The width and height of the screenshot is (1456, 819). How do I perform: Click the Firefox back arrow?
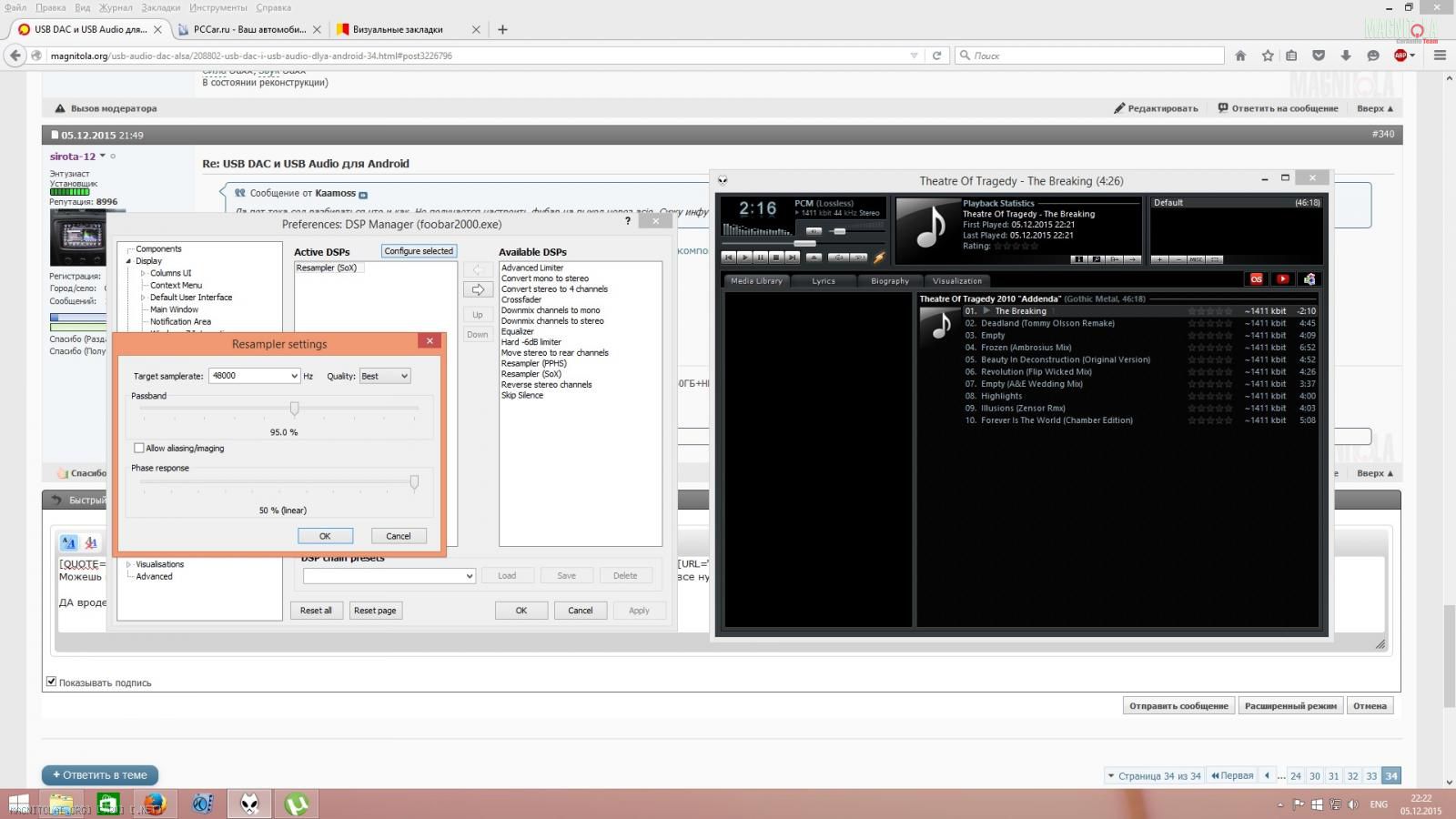15,56
